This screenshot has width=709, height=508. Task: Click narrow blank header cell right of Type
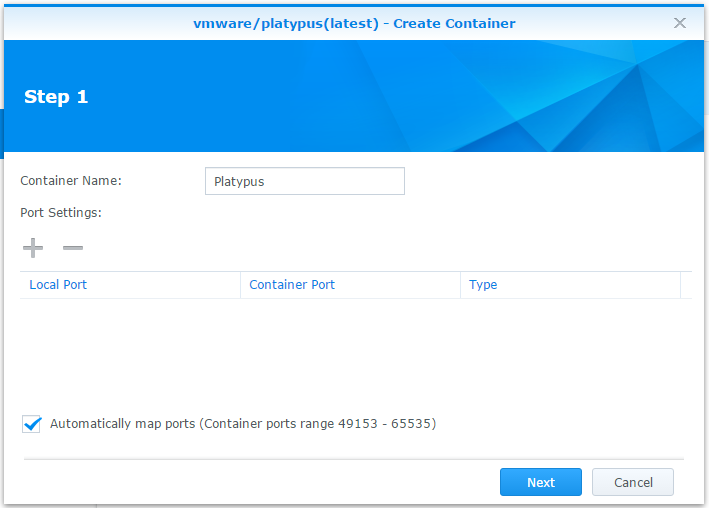(x=686, y=285)
